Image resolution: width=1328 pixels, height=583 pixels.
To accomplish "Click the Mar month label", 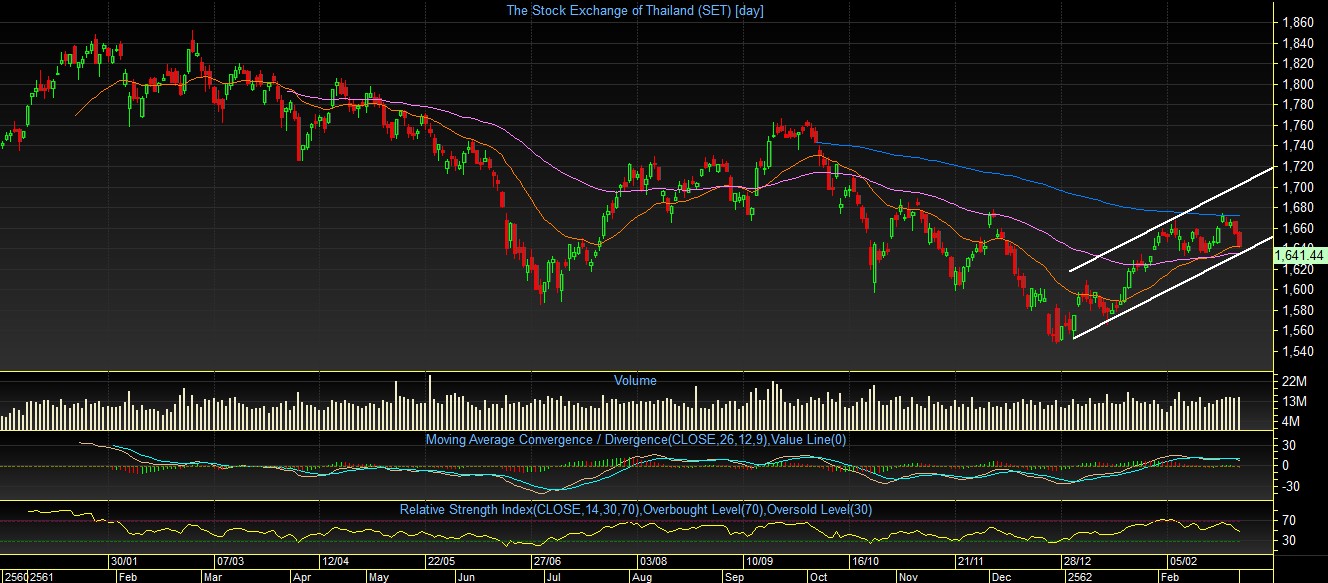I will (214, 577).
